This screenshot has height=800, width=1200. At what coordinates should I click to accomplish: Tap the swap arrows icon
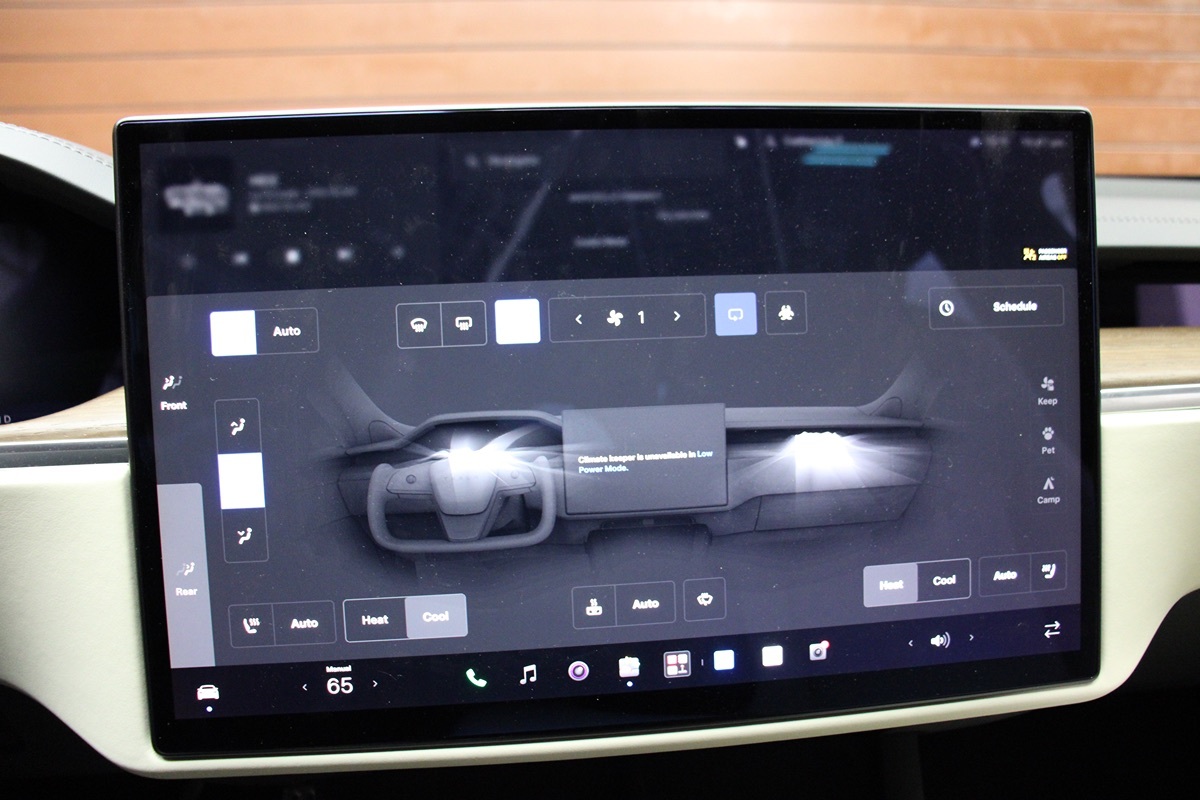[1052, 629]
